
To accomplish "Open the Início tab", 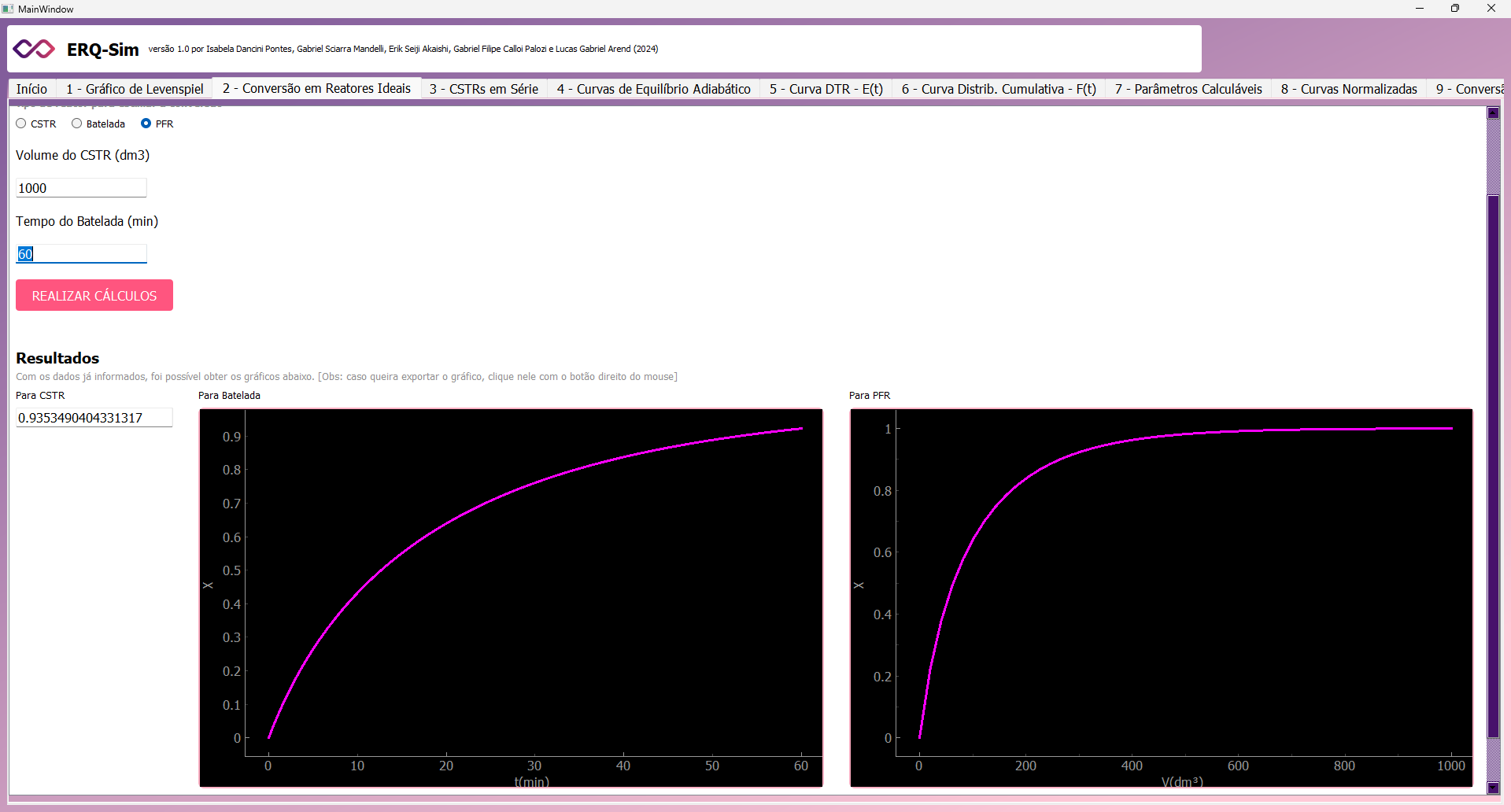I will pyautogui.click(x=31, y=89).
